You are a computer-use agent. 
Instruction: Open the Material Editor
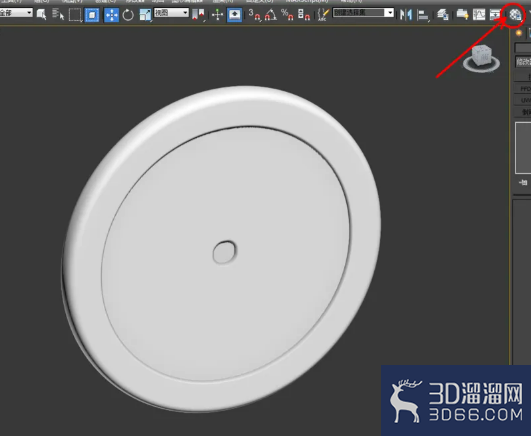coord(515,15)
